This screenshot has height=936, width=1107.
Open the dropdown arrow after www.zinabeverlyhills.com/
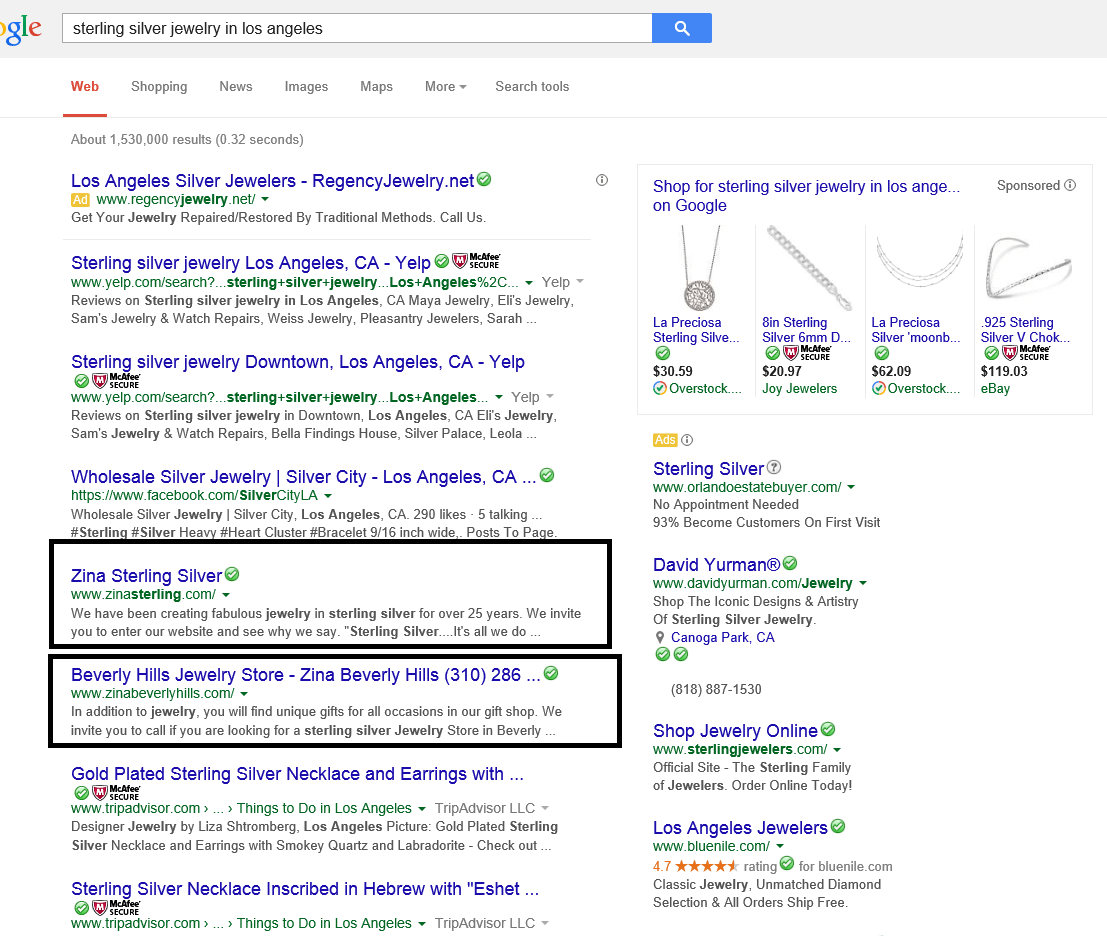click(244, 694)
